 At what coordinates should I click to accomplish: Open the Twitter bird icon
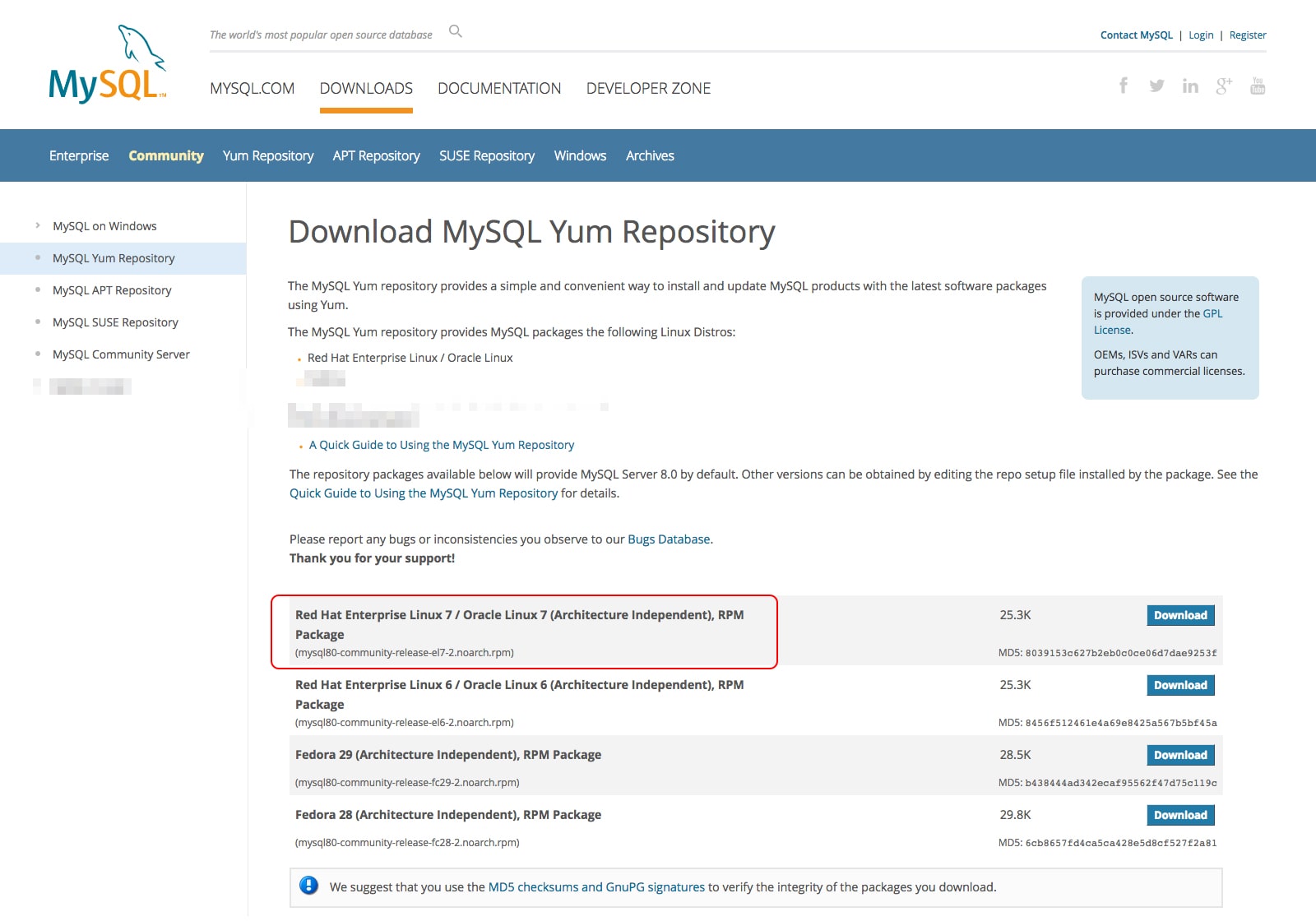1156,86
